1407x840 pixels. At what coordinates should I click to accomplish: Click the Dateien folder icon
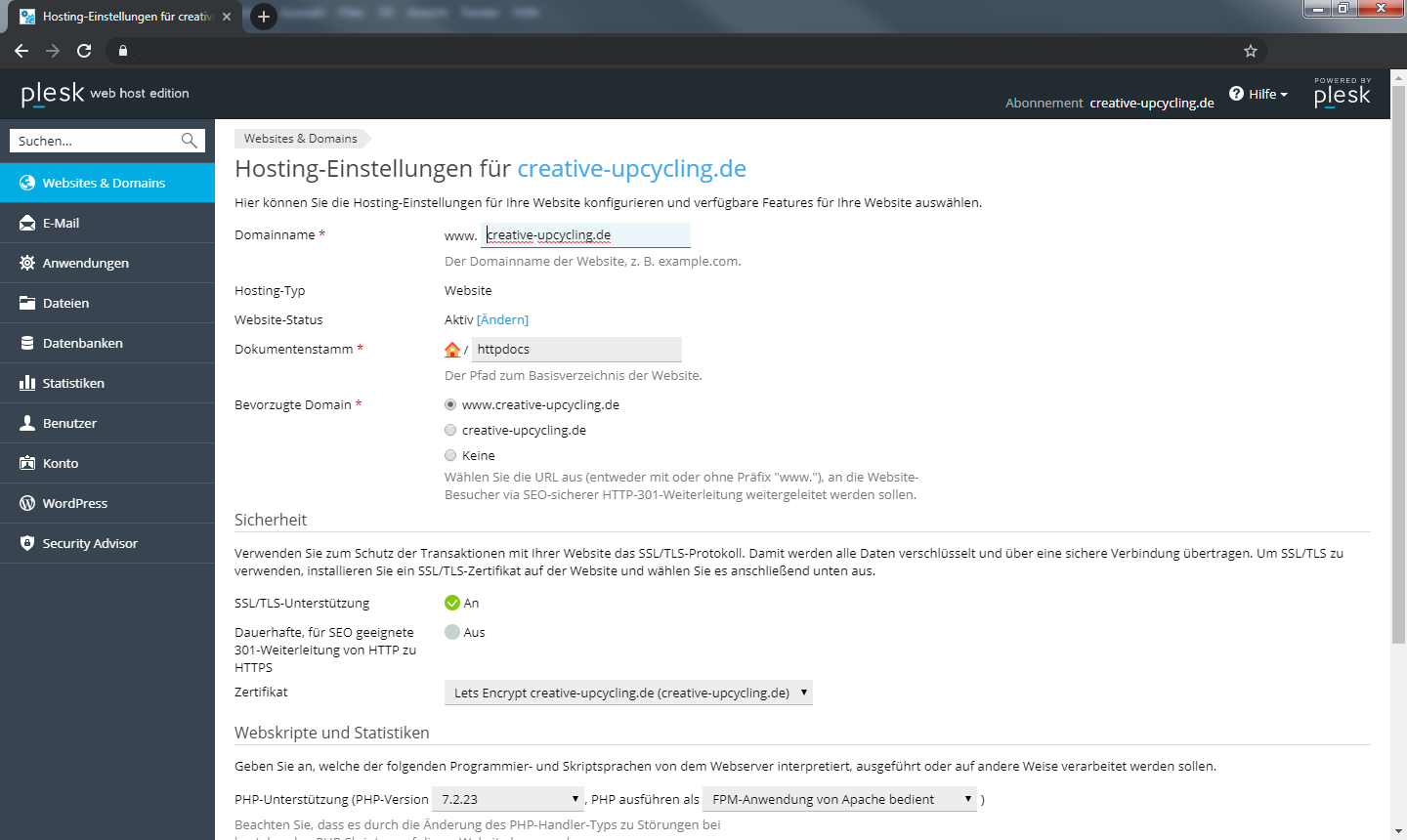tap(27, 303)
